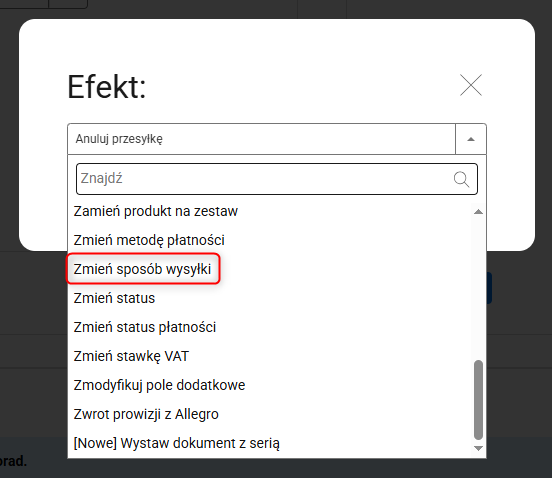Select Zamień produkt na zestaw option
Screen dimensions: 552x478
coord(156,211)
